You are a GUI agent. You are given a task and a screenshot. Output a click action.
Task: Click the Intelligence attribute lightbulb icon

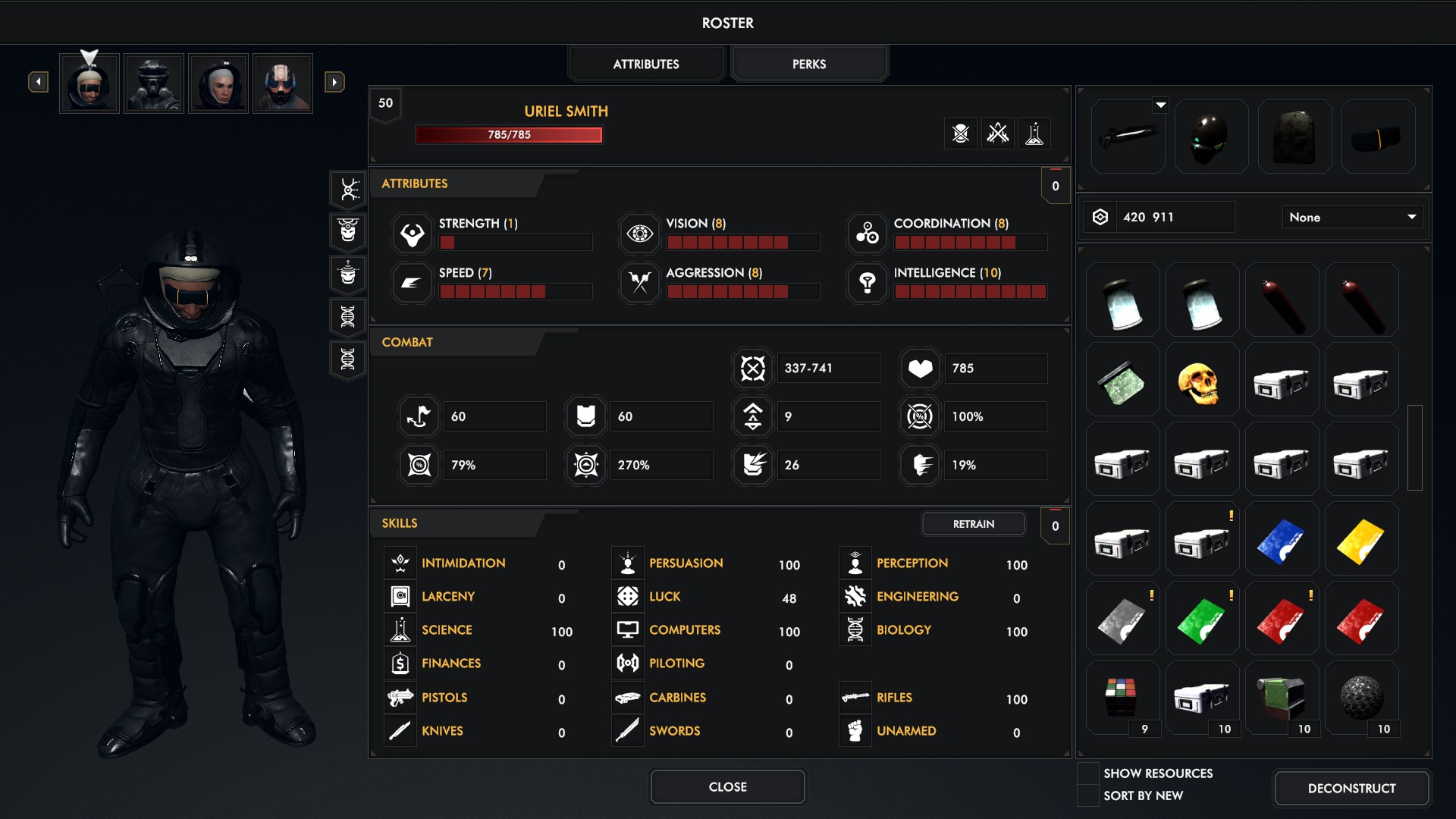[x=868, y=283]
